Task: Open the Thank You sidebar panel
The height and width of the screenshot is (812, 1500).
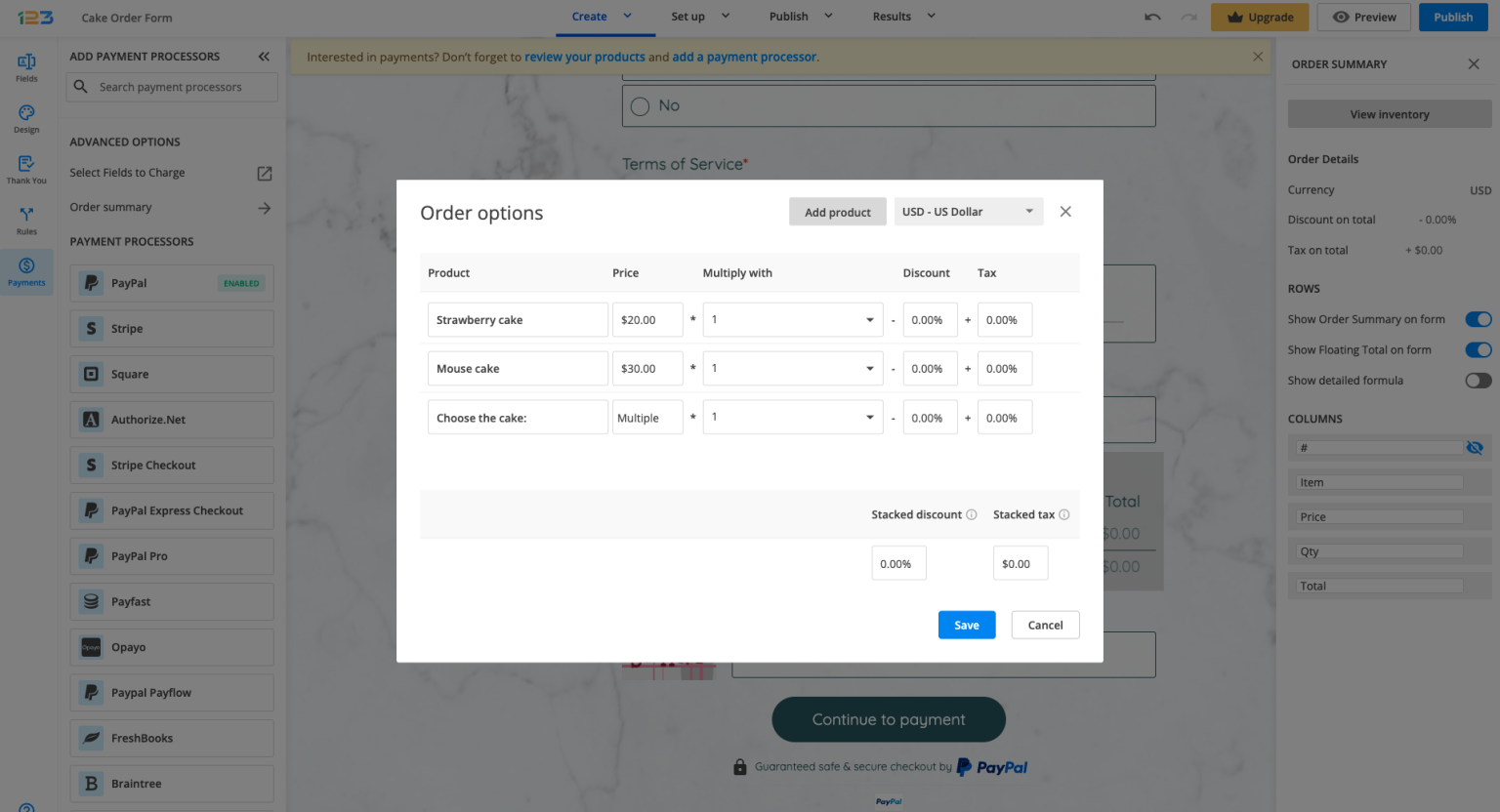Action: tap(26, 169)
